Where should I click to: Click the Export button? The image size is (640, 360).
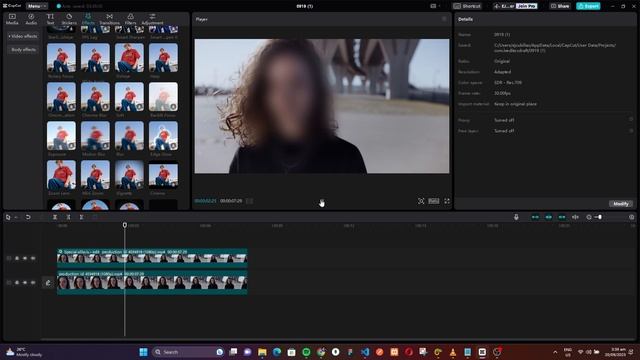coord(588,6)
